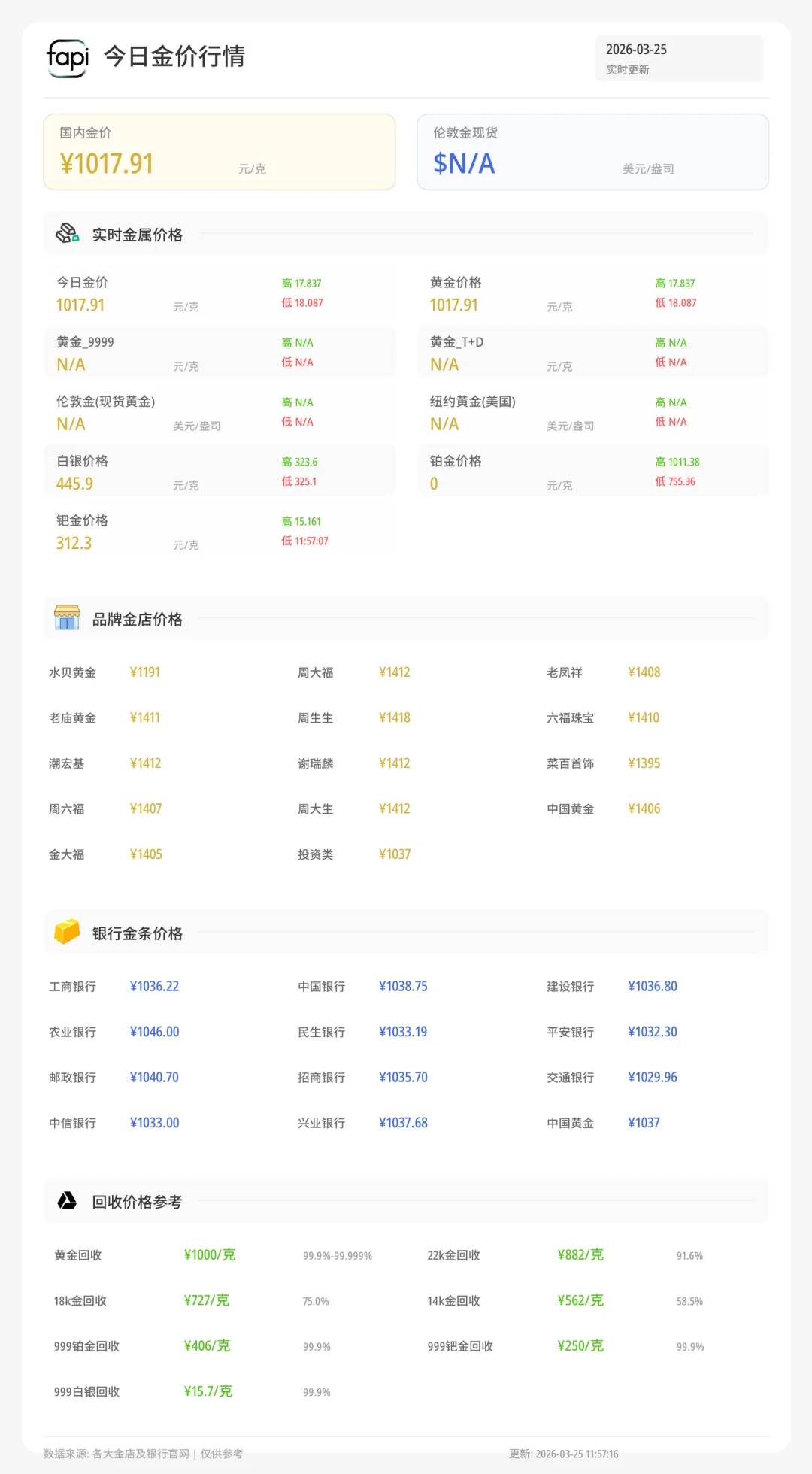Viewport: 812px width, 1474px height.
Task: Click the 工商银行 ¥1036.22 price
Action: [x=154, y=987]
